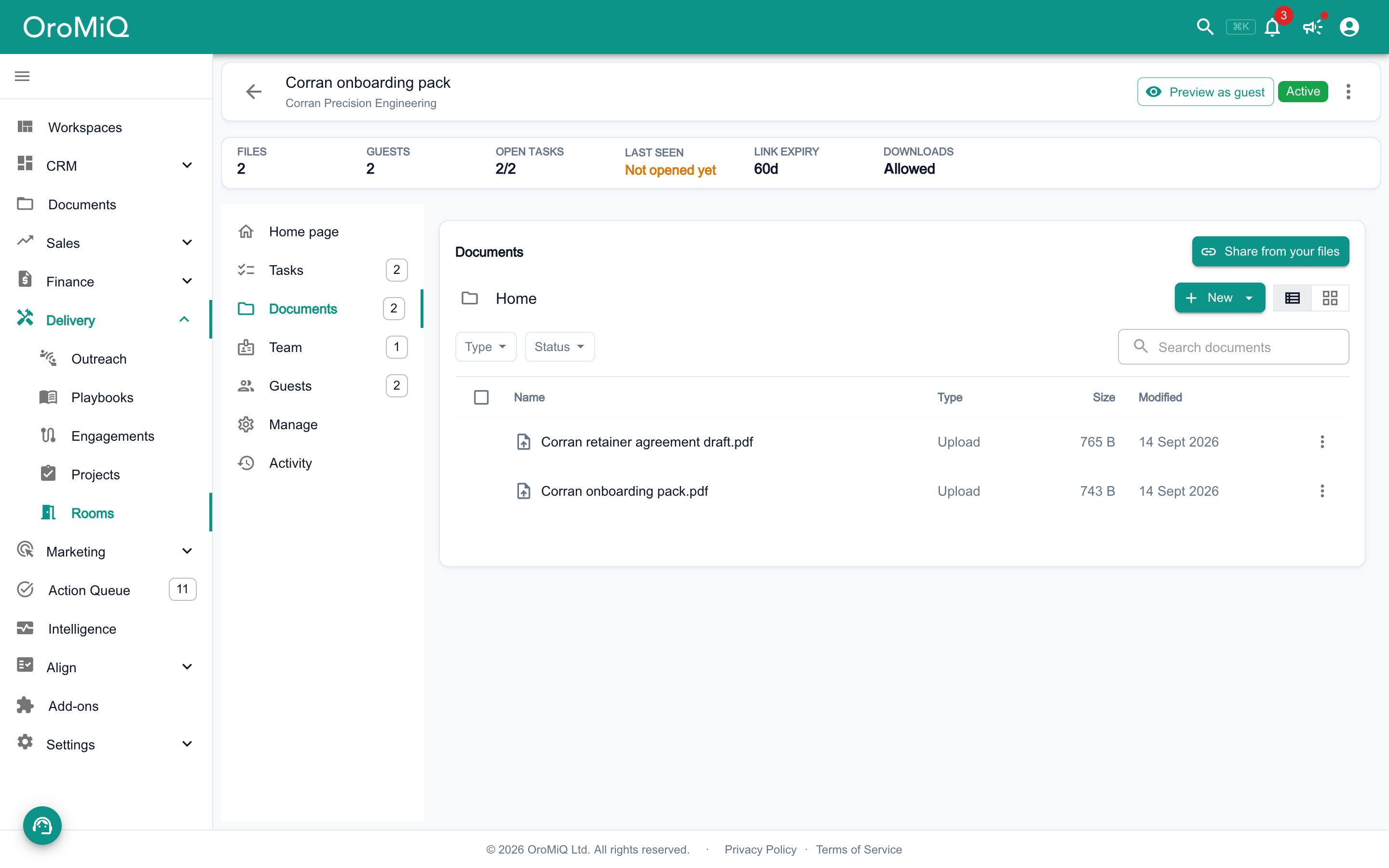Click the Corran Precision Engineering subtitle
This screenshot has width=1389, height=868.
pos(361,103)
